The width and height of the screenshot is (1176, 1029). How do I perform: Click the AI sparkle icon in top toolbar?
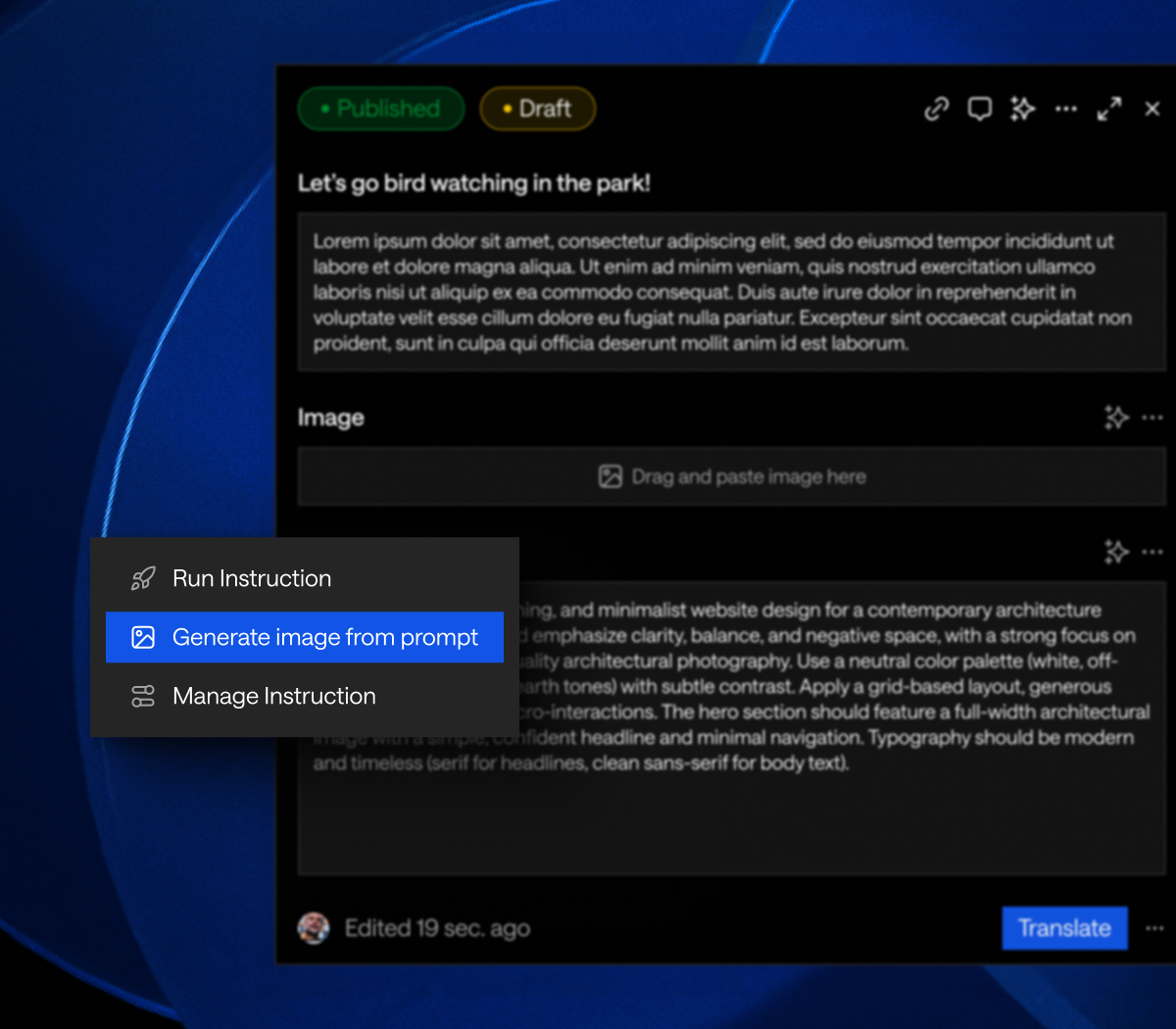[1022, 109]
